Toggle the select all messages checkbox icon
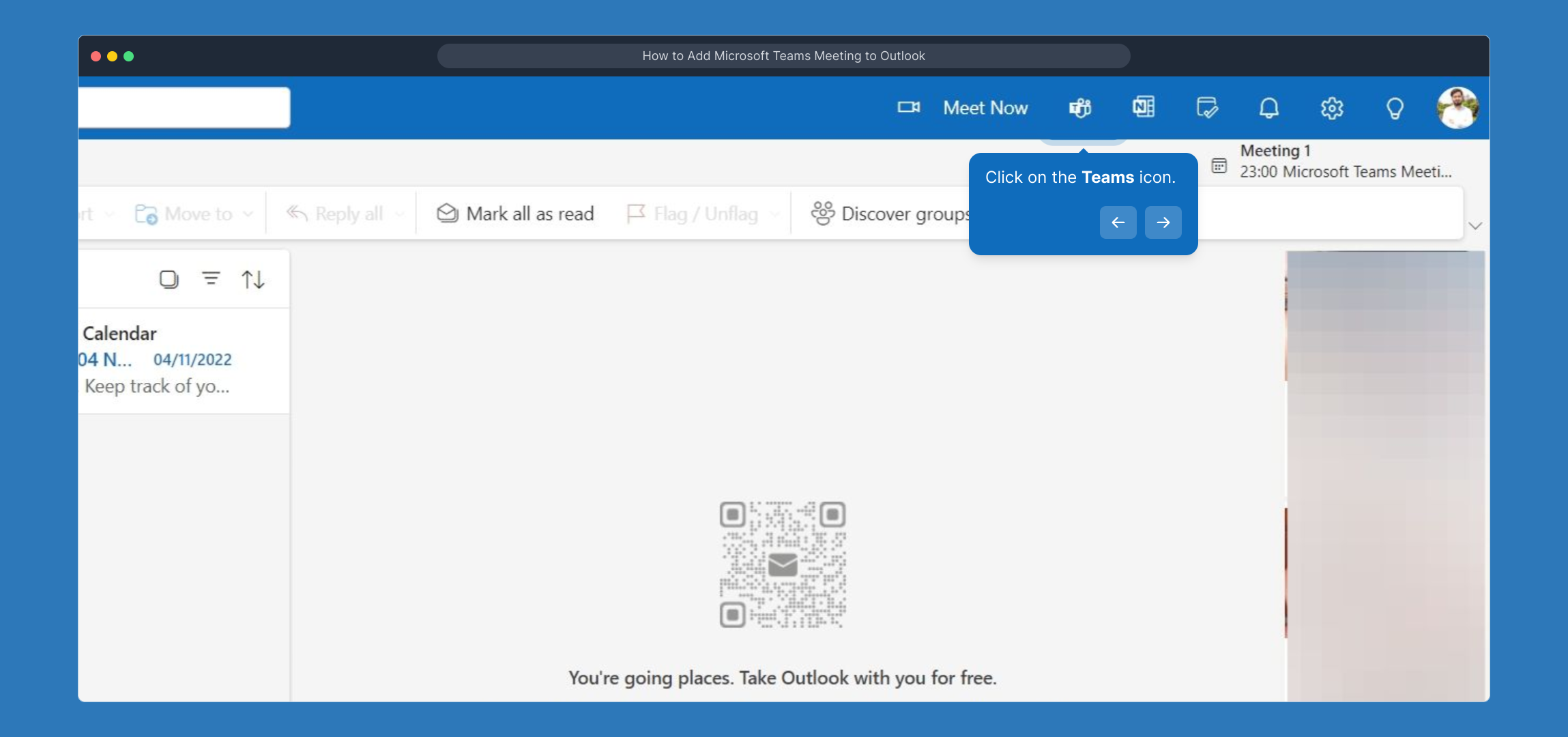1568x737 pixels. [x=169, y=279]
